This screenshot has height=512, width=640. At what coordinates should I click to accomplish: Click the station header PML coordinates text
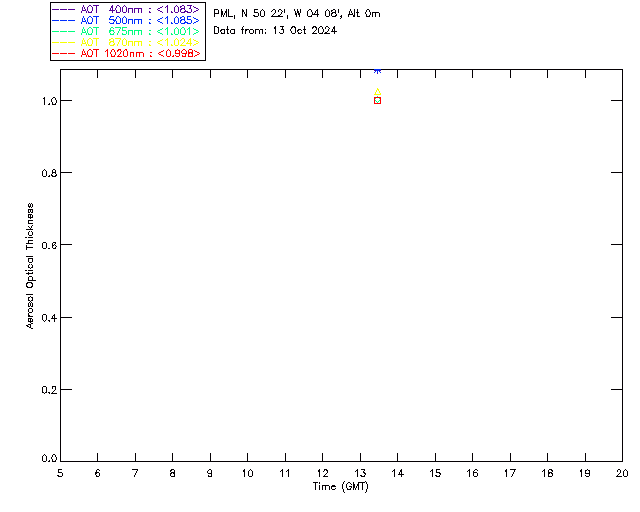point(296,14)
